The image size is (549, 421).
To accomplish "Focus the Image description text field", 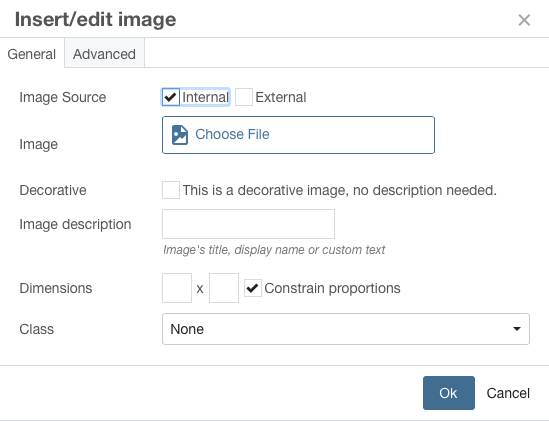I will point(248,224).
